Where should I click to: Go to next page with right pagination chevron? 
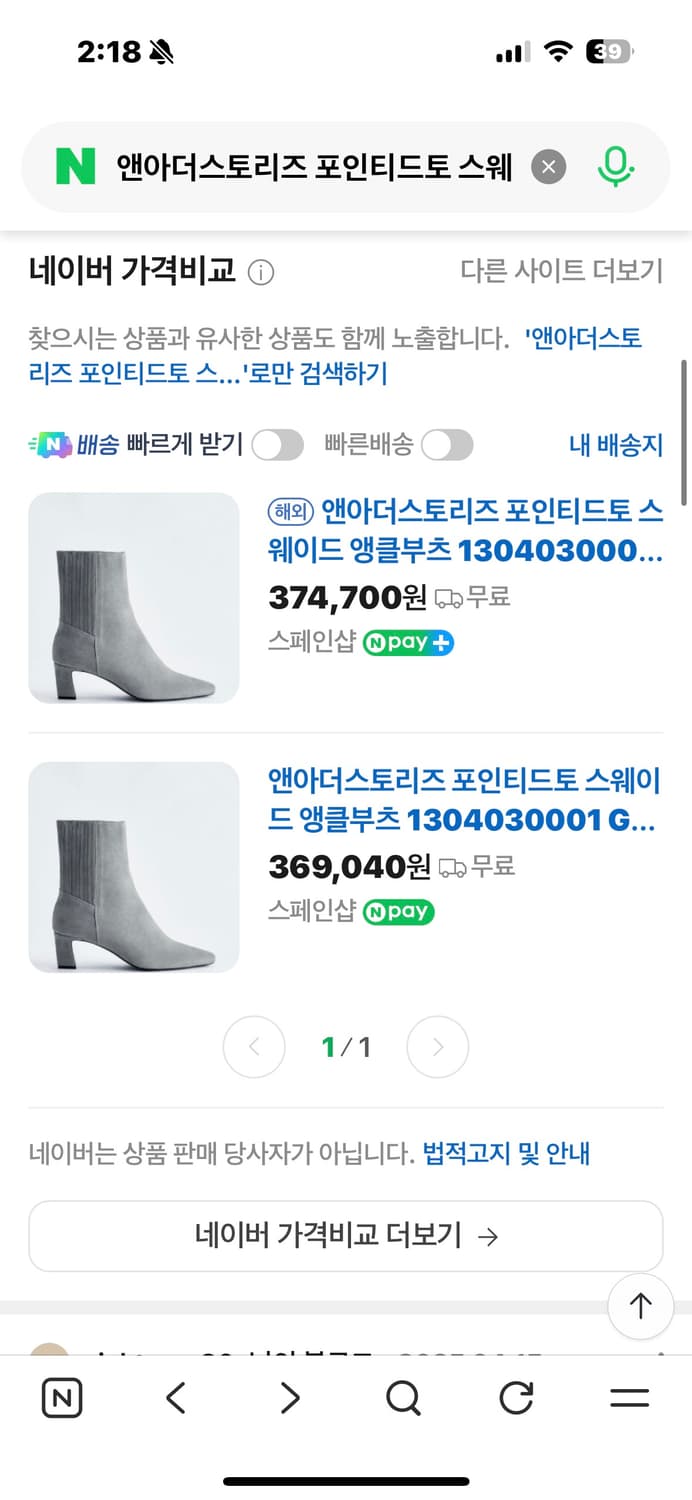pyautogui.click(x=437, y=1046)
